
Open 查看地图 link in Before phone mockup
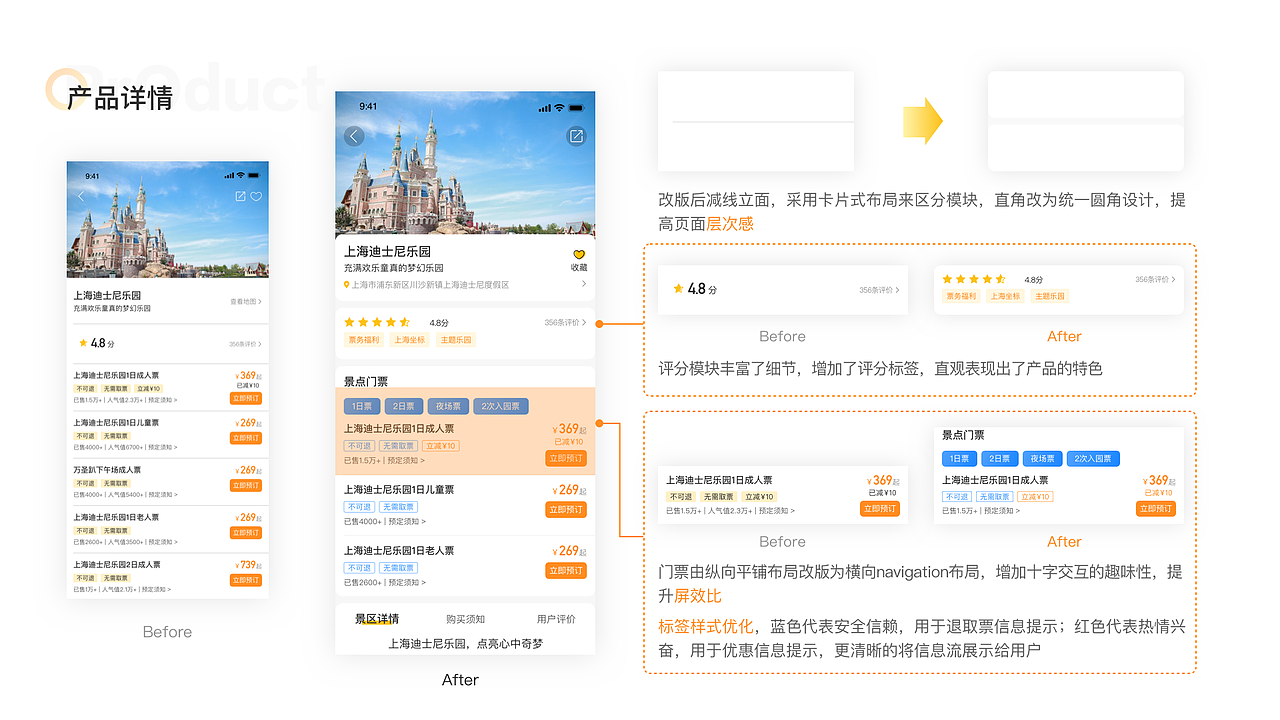pos(246,301)
